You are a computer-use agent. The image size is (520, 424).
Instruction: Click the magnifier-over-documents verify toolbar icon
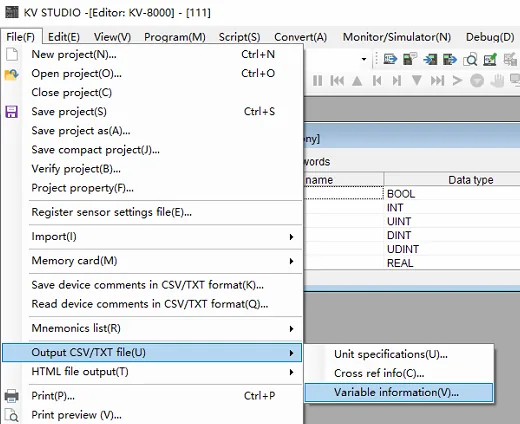470,60
